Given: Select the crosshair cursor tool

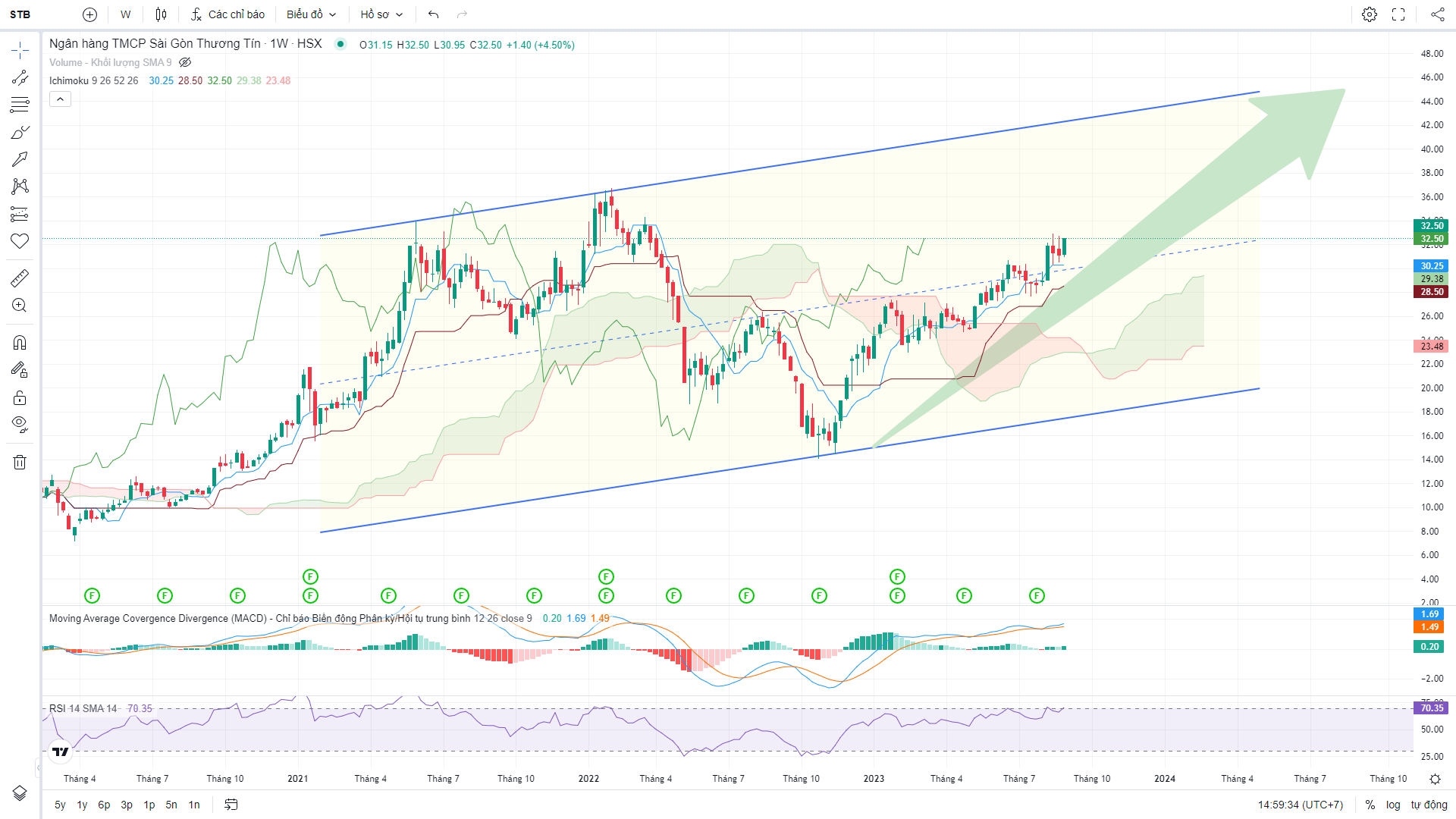Looking at the screenshot, I should (x=20, y=51).
